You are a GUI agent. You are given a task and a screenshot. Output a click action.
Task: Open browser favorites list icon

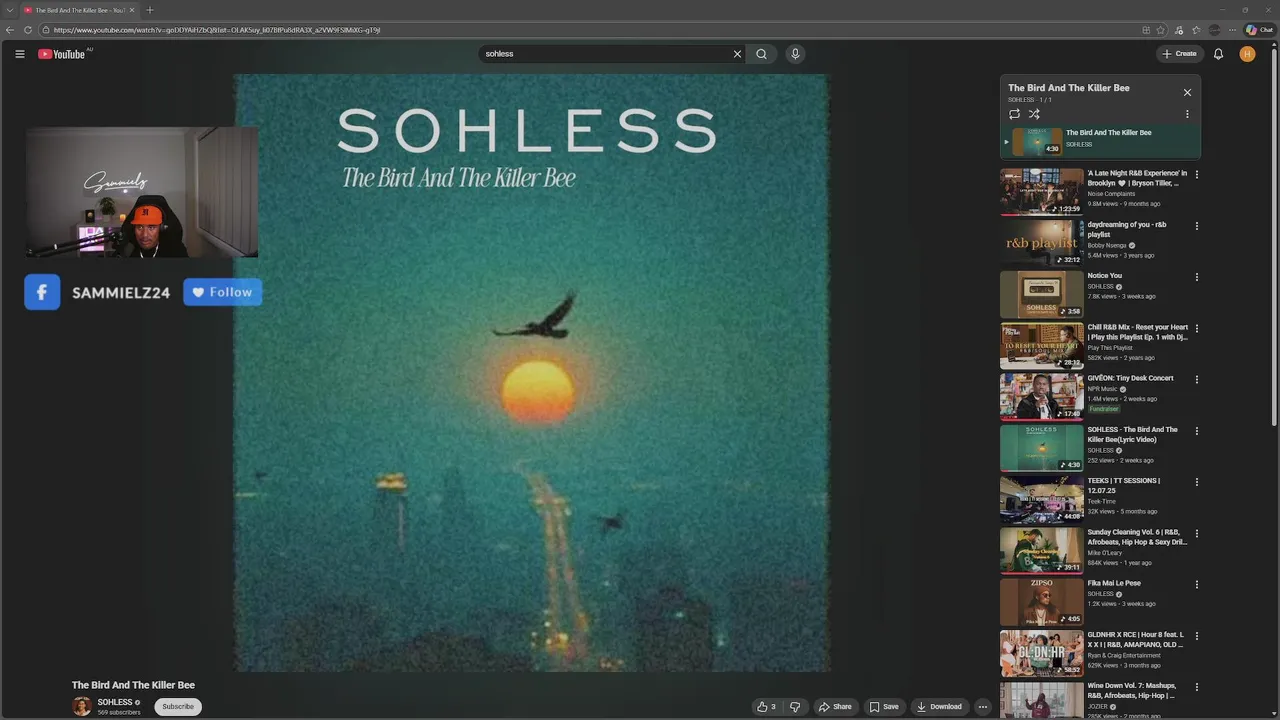(1196, 30)
